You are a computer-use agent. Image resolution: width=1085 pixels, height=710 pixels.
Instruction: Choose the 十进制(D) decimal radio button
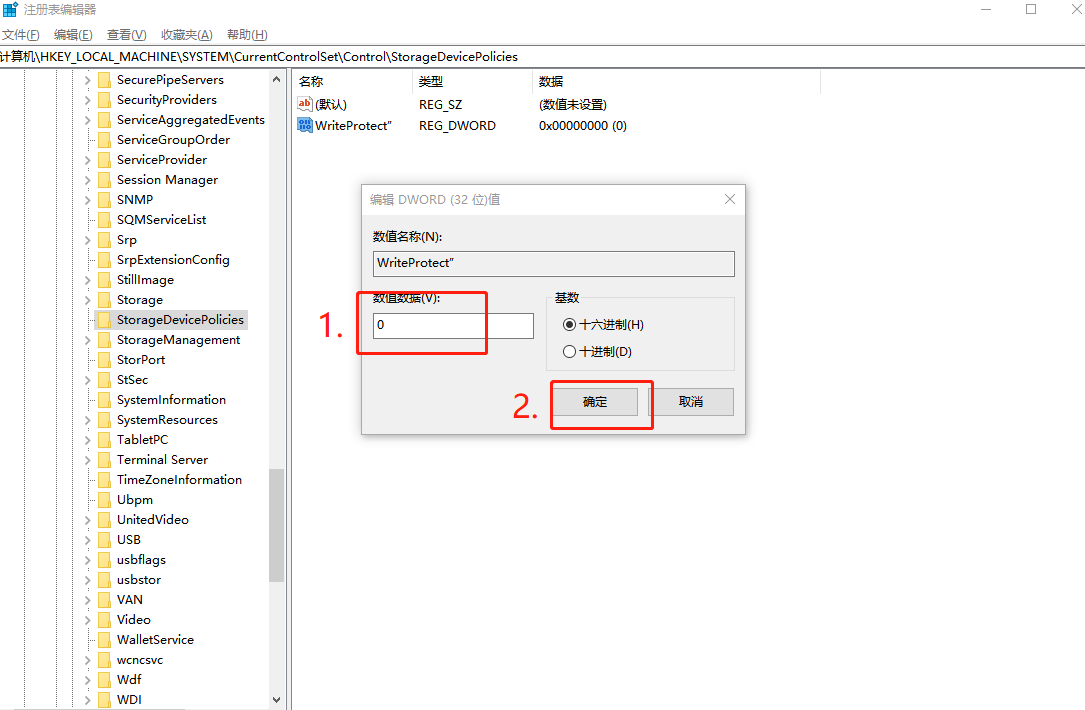coord(570,352)
